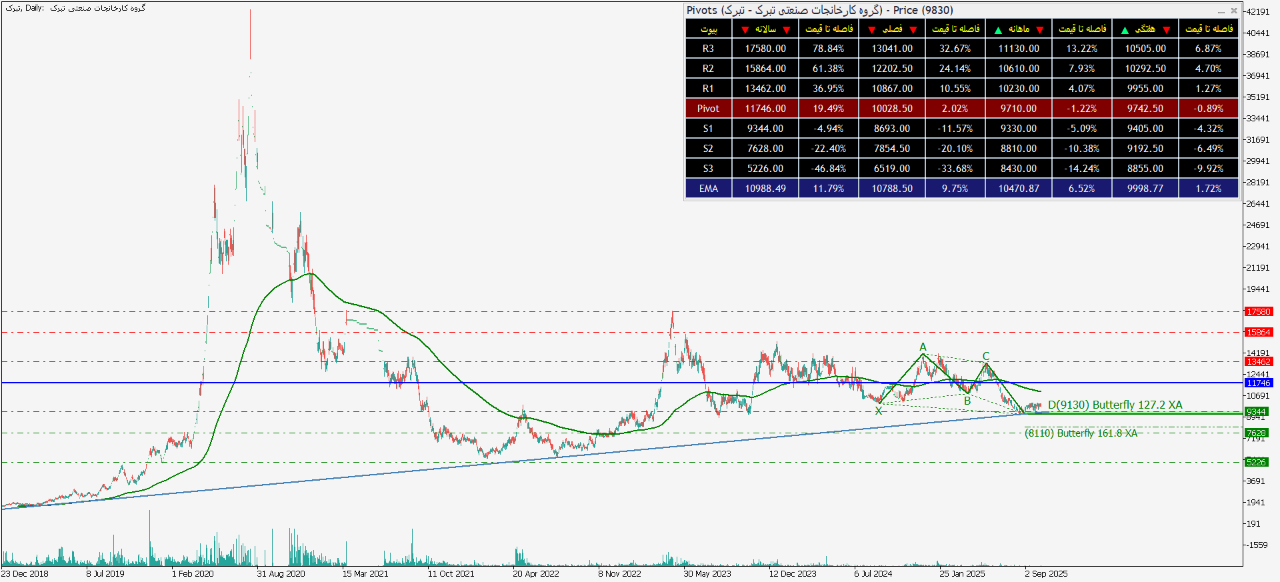Click the red arrow right of سالانه
Screen dimensions: 1280x582
788,29
